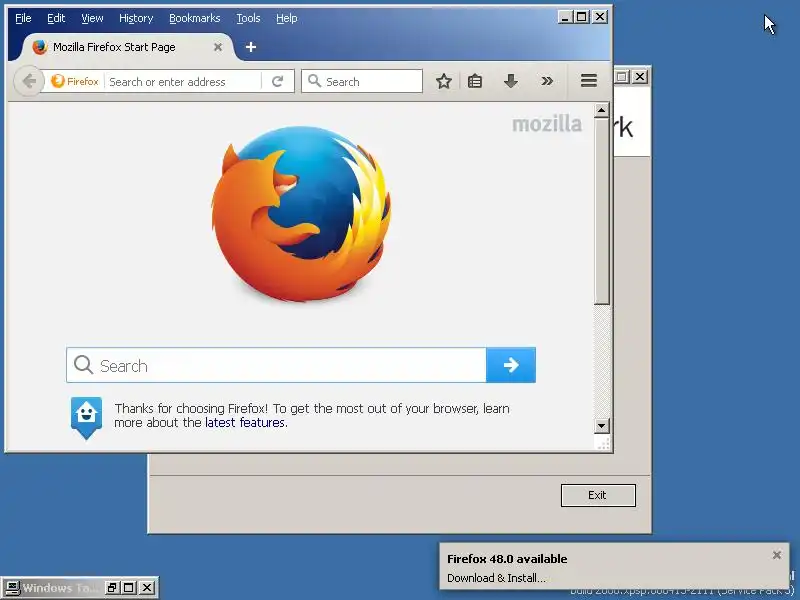Minimize the Firefox window

click(564, 17)
